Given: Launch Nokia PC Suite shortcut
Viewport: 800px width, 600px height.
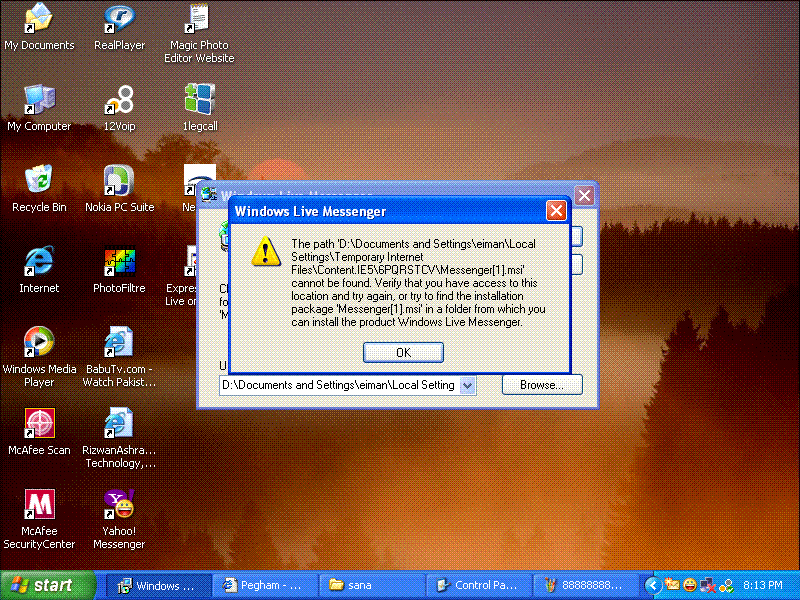Looking at the screenshot, I should click(x=120, y=181).
